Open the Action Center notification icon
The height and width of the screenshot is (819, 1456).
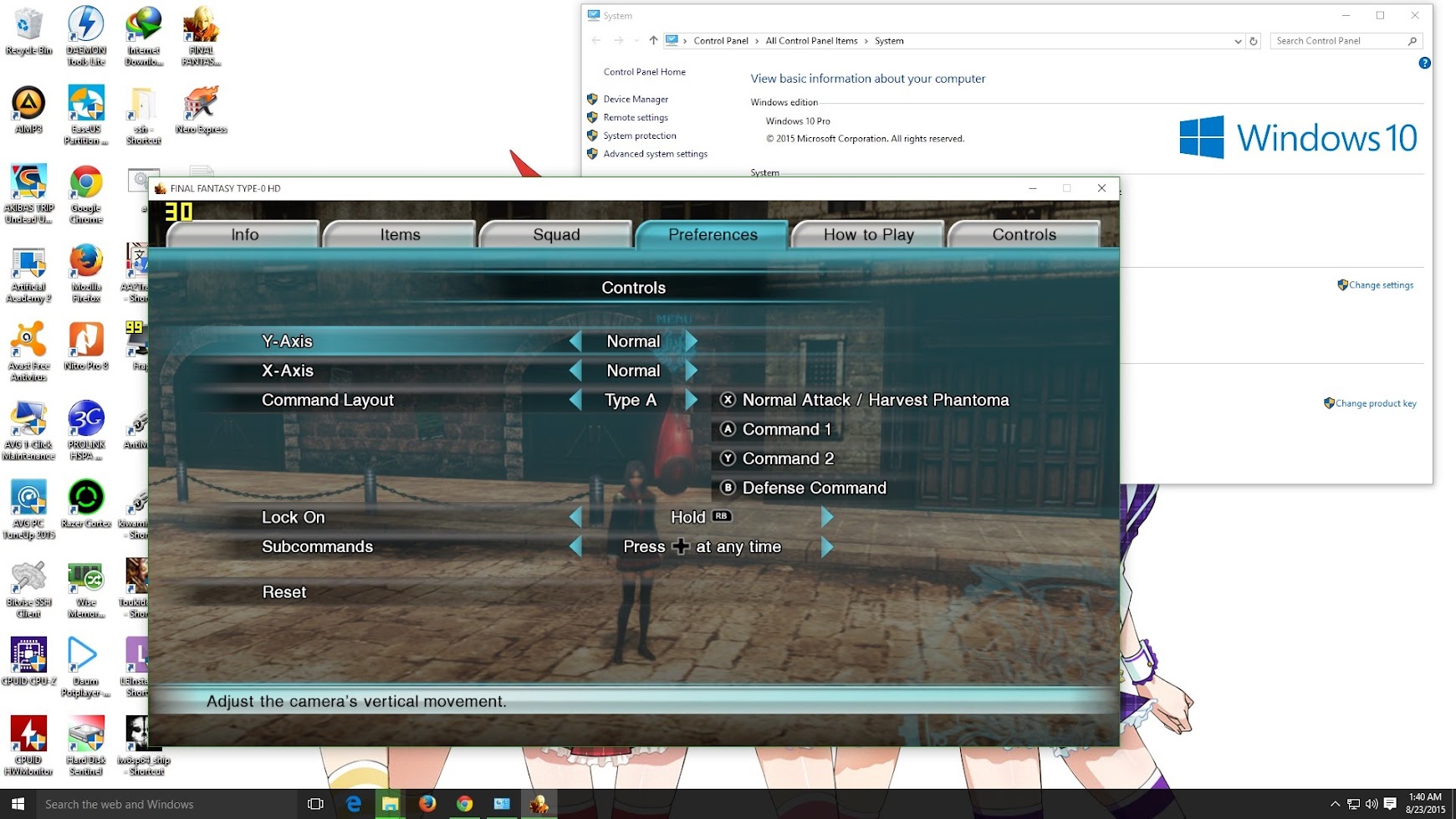pos(1390,804)
